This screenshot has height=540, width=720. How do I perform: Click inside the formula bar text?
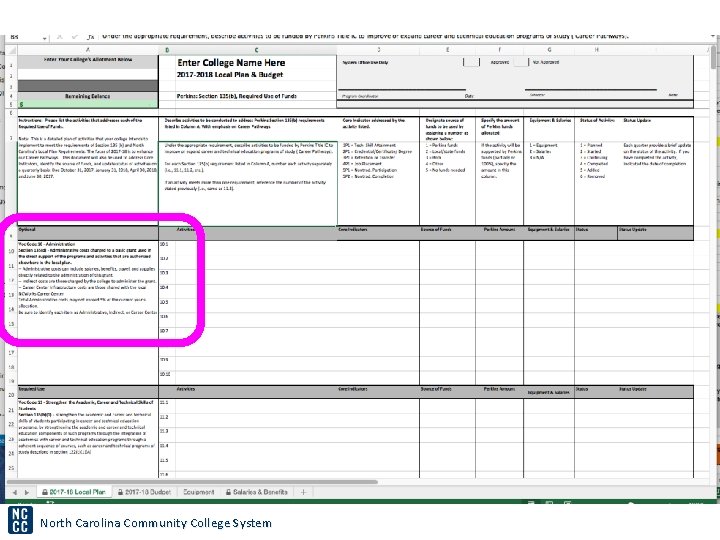click(x=365, y=36)
